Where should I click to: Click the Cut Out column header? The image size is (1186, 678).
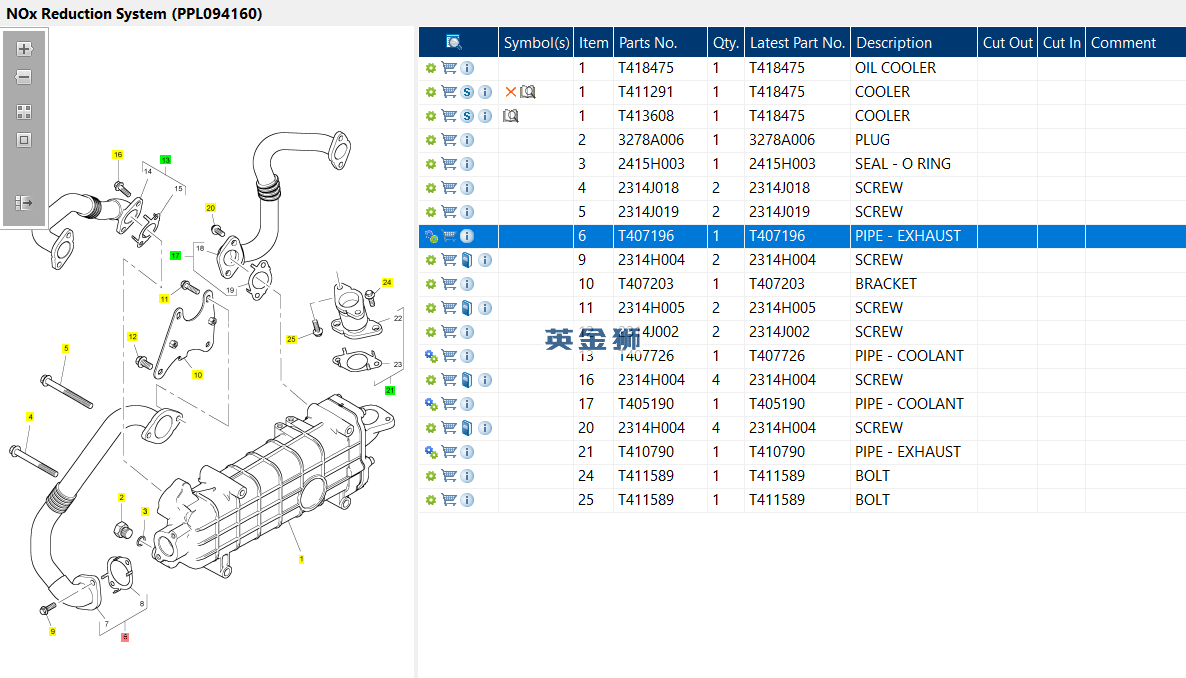[1007, 42]
